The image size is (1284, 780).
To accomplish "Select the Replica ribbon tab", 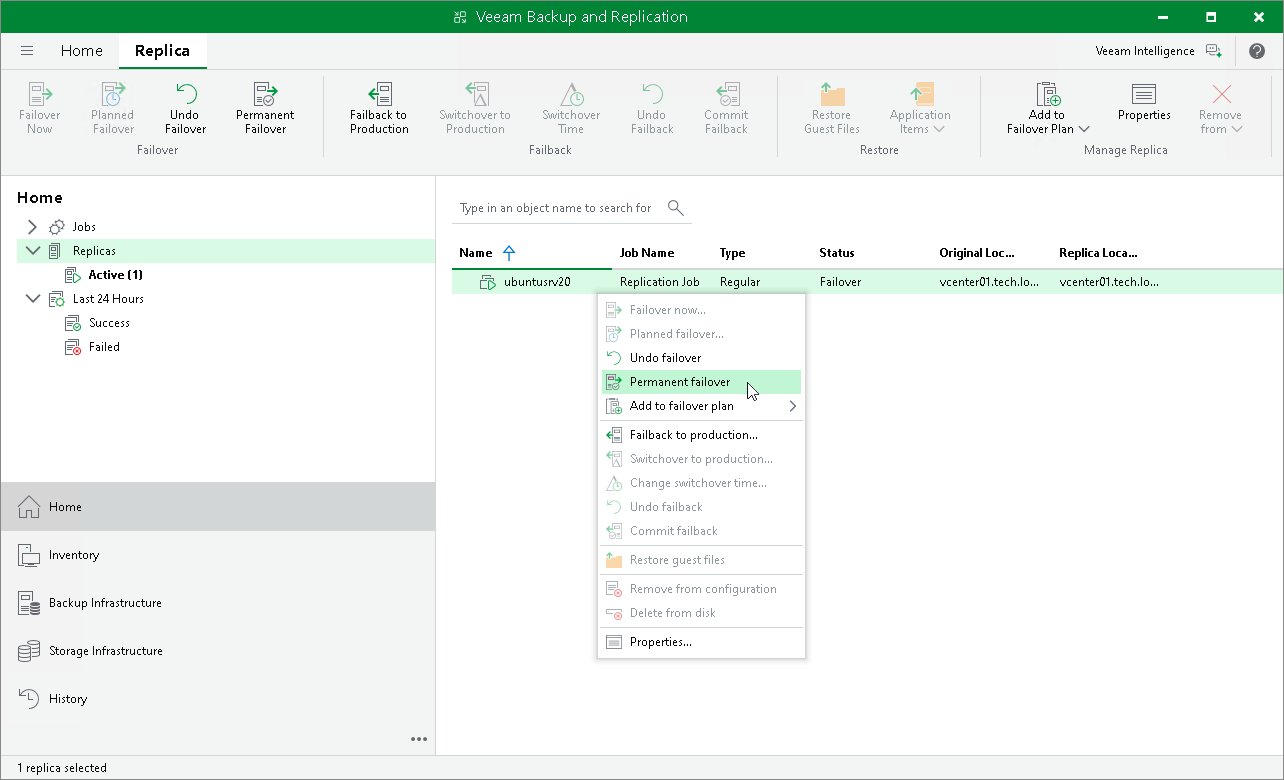I will point(162,51).
